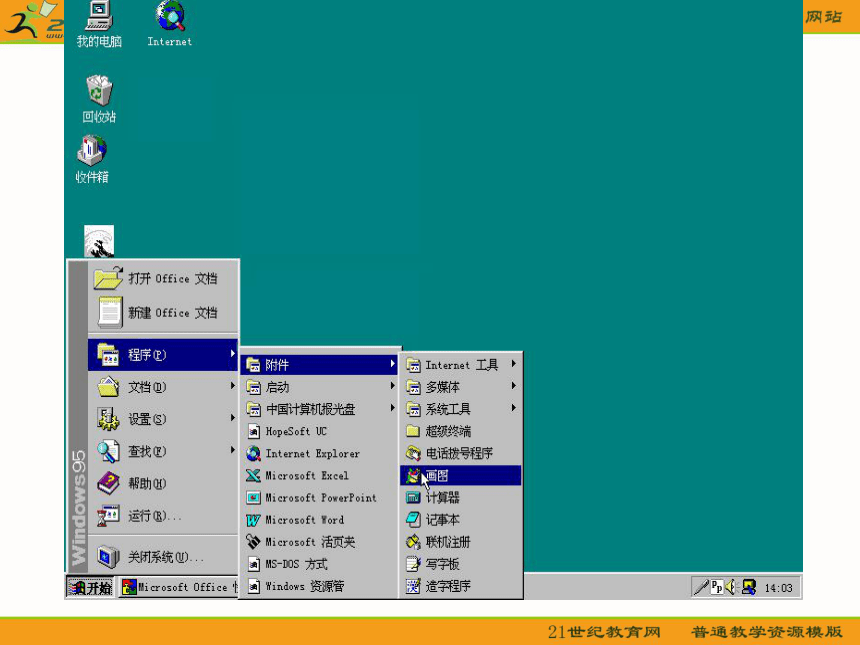The height and width of the screenshot is (645, 860).
Task: Open Windows 资源管理器 entry
Action: 319,586
